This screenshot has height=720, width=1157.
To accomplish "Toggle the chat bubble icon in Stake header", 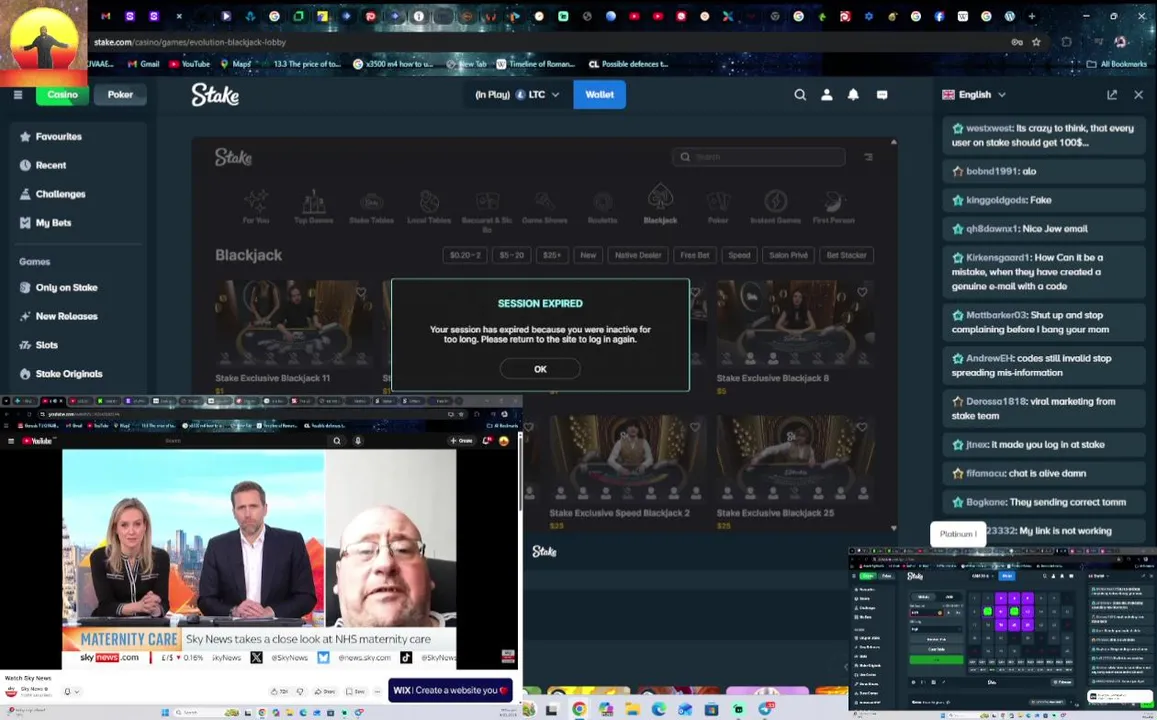I will [882, 94].
